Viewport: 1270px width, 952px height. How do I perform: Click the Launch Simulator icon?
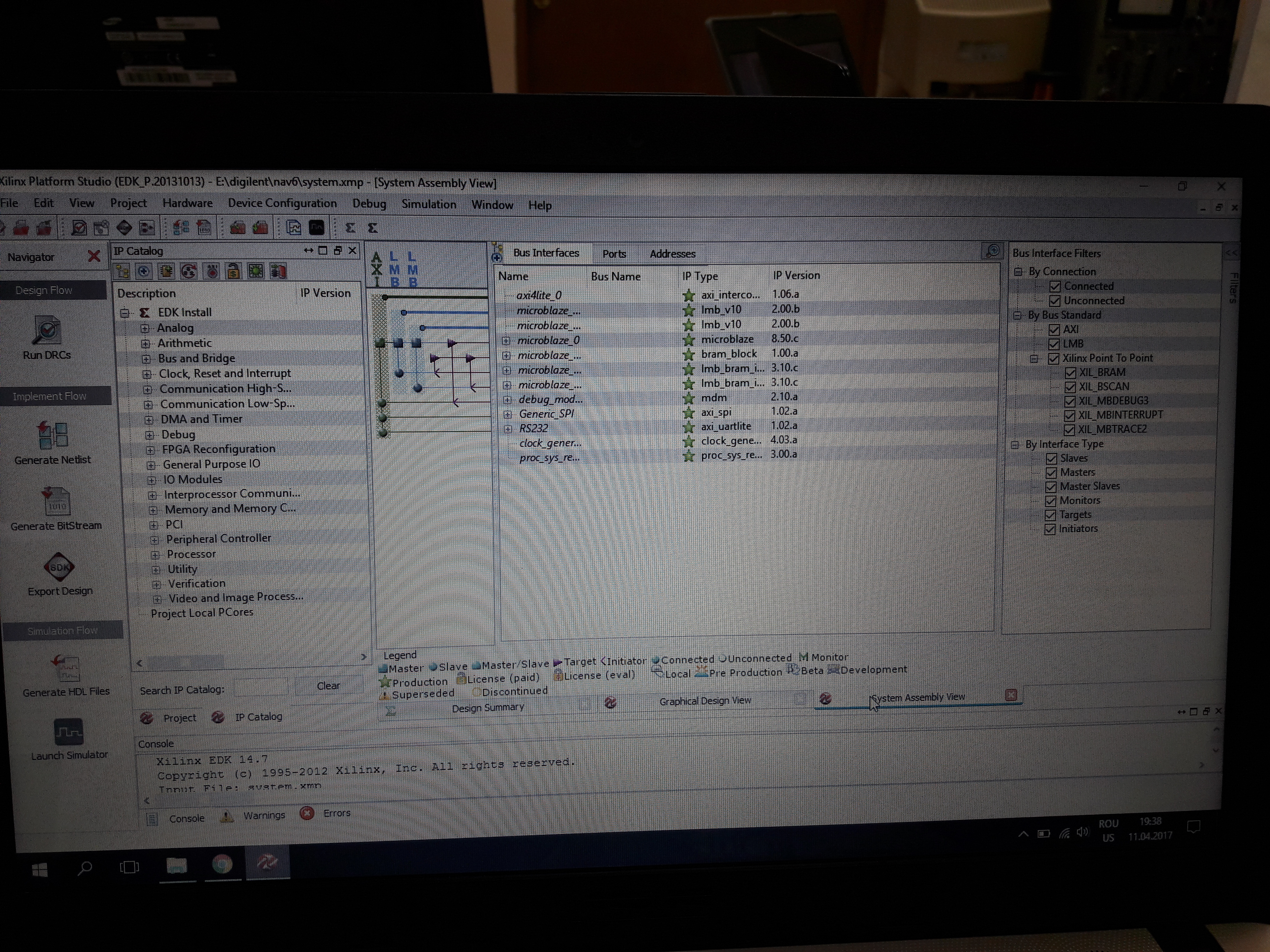[x=69, y=732]
